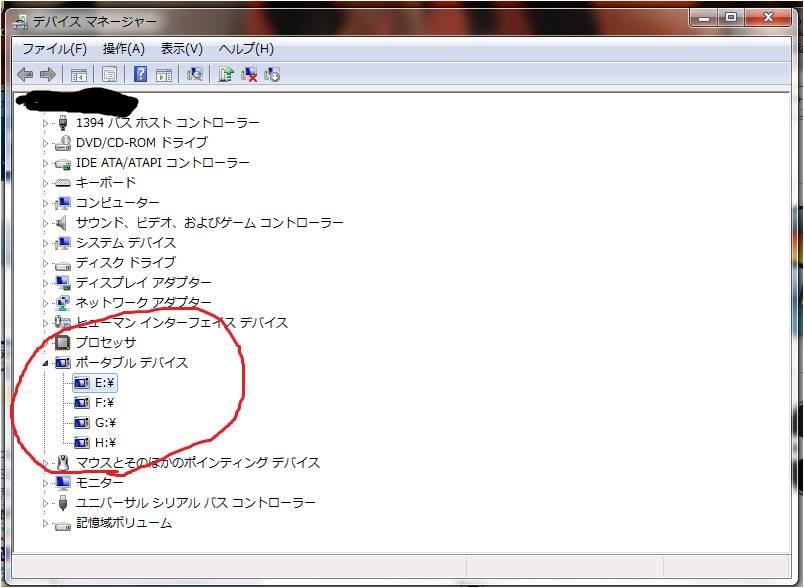Close the デバイス マネージャー window
Viewport: 804px width, 588px height.
[768, 18]
